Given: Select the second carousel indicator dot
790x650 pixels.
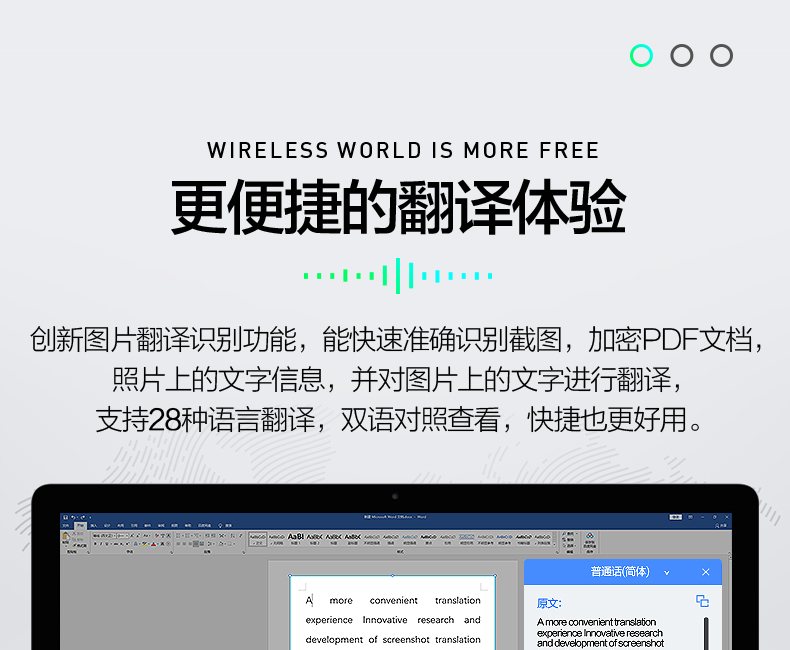Looking at the screenshot, I should coord(682,55).
